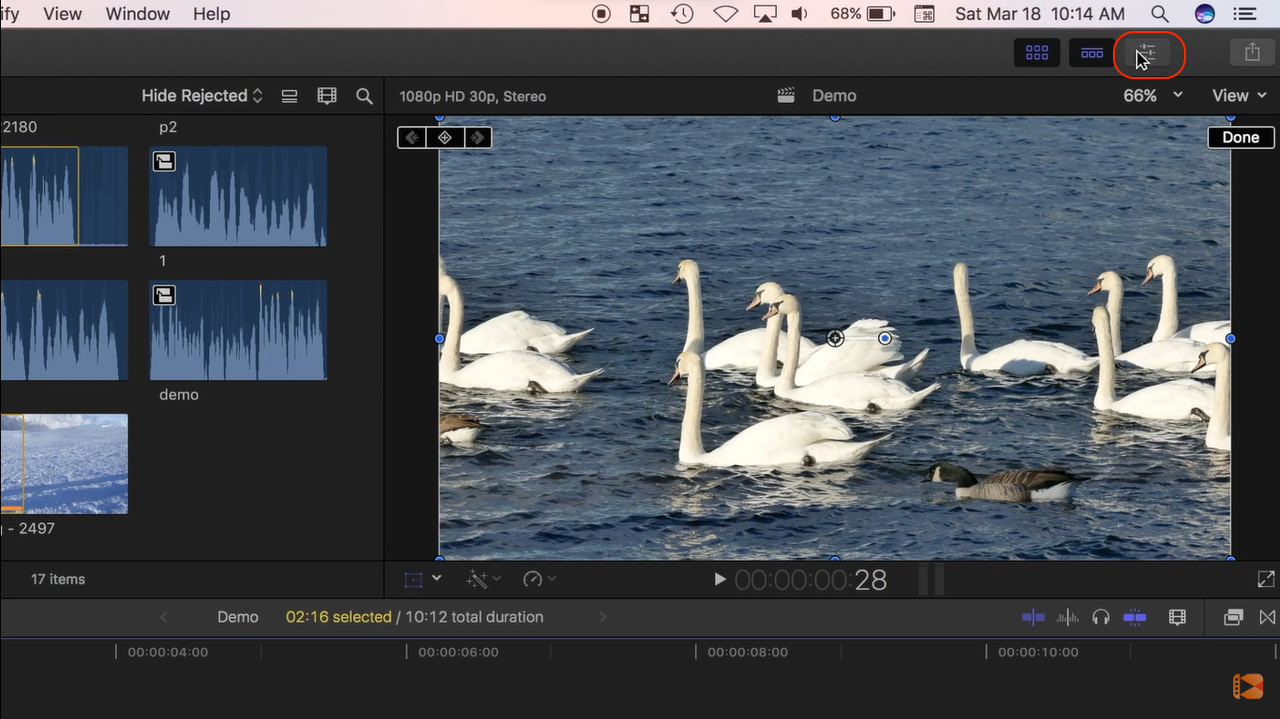Play the video in the viewer
1280x719 pixels.
click(x=719, y=579)
